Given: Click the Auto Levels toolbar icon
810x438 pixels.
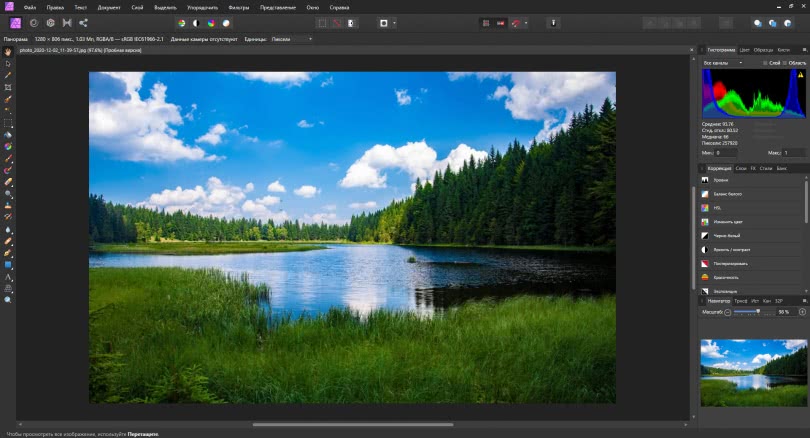Looking at the screenshot, I should (181, 22).
